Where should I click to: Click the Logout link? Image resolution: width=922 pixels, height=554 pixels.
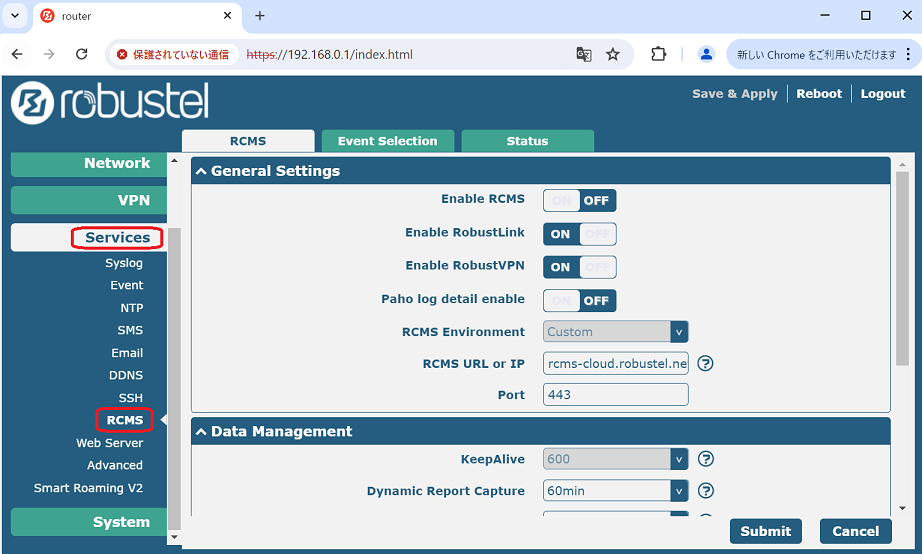[883, 94]
